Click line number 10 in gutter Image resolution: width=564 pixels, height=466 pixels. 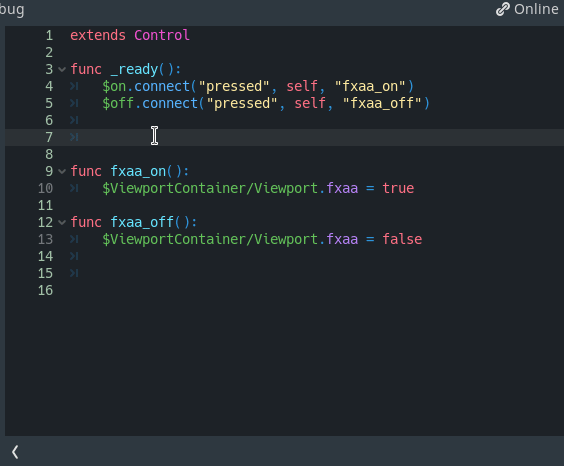click(45, 188)
